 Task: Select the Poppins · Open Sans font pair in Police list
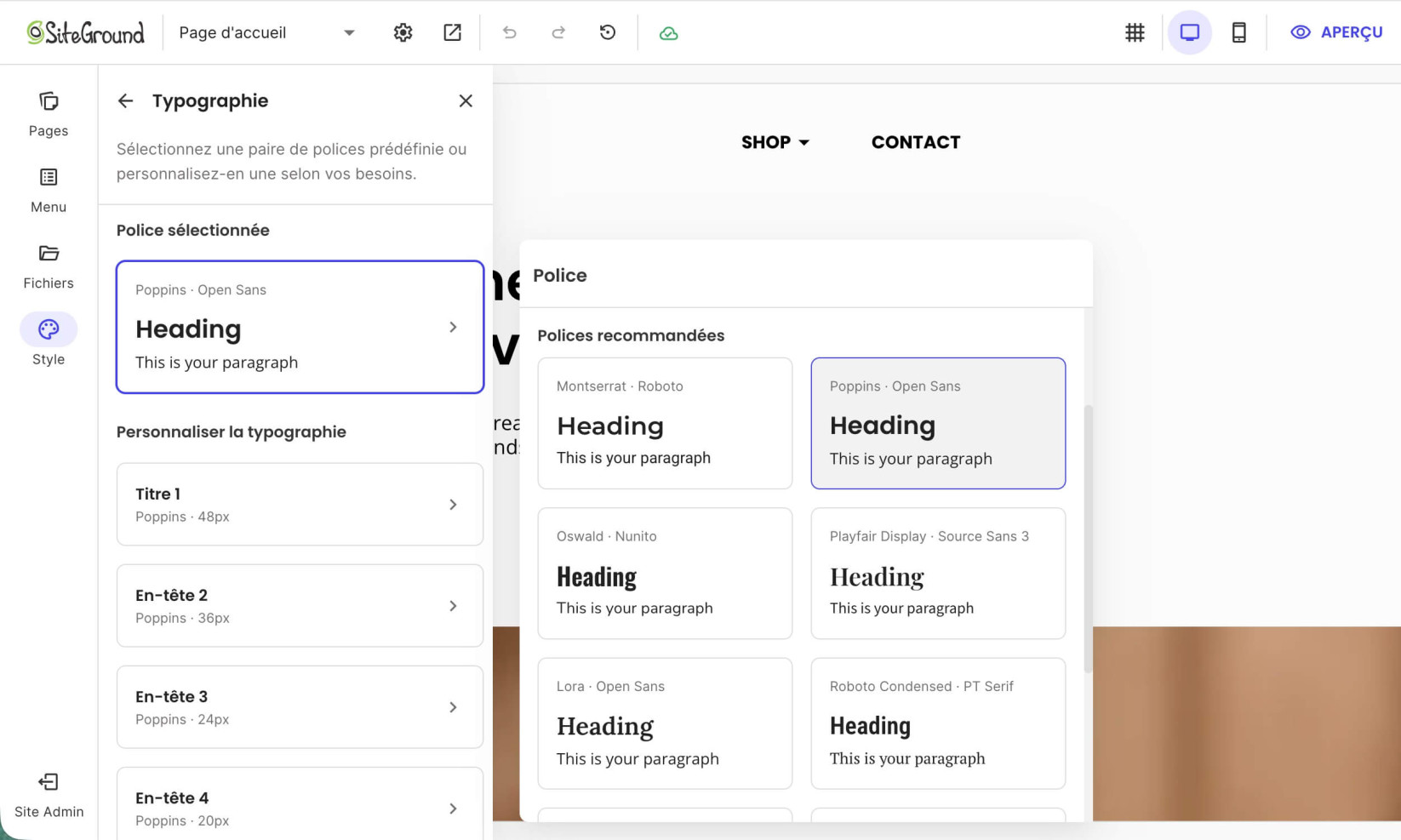pos(938,423)
